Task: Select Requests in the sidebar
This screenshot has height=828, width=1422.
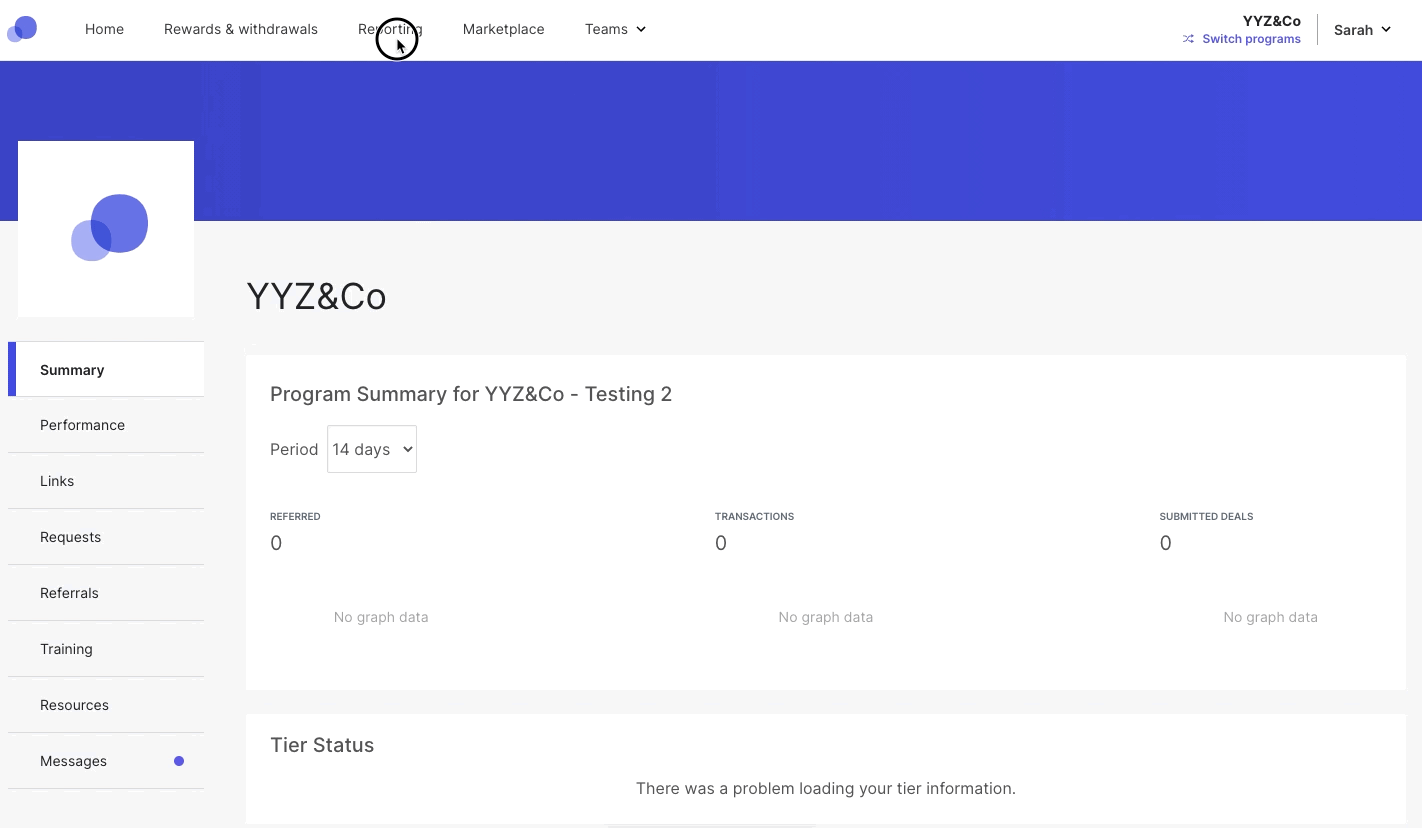Action: coord(106,537)
